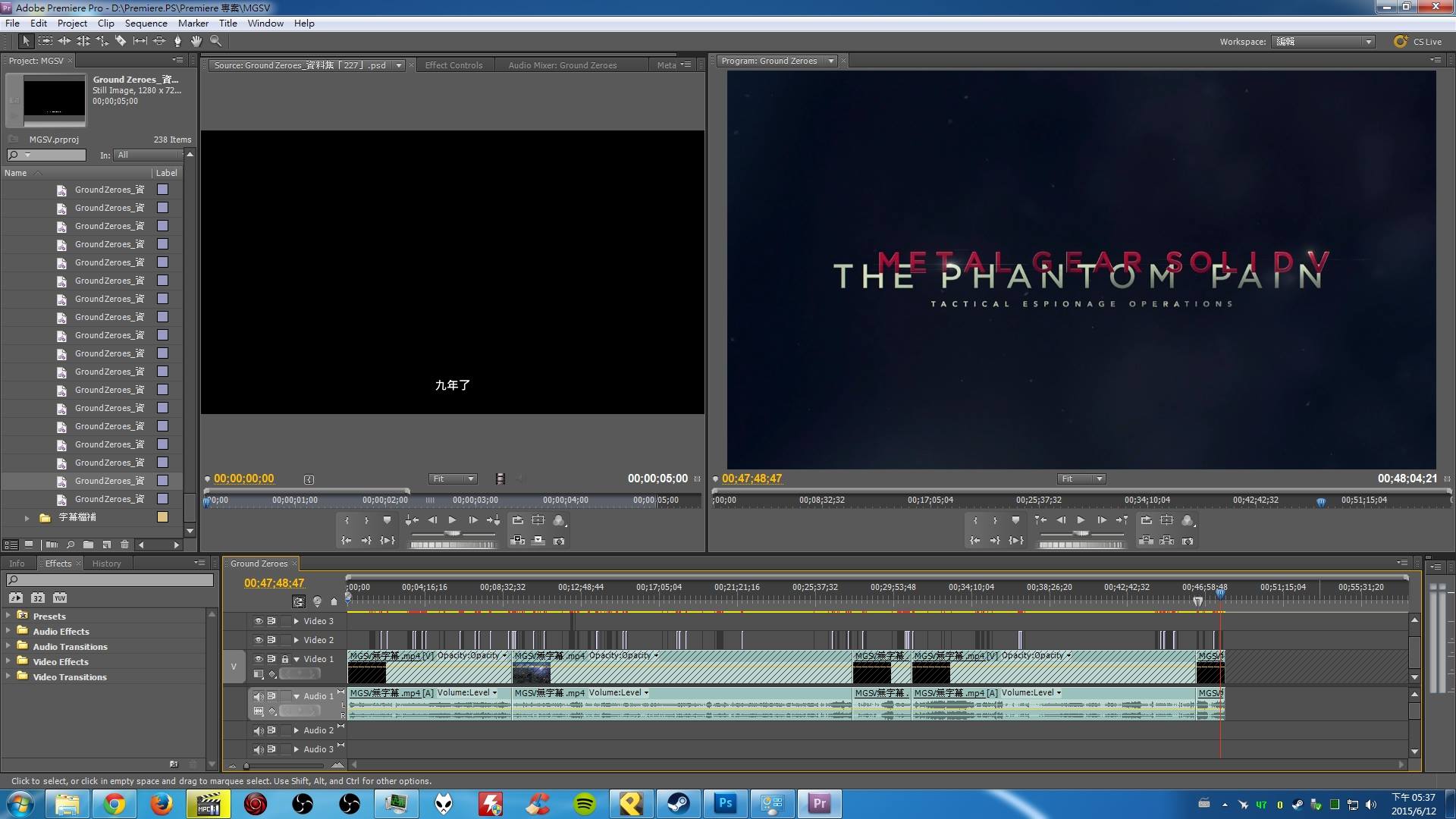Viewport: 1456px width, 819px height.
Task: Open Steam from the taskbar
Action: pyautogui.click(x=678, y=804)
